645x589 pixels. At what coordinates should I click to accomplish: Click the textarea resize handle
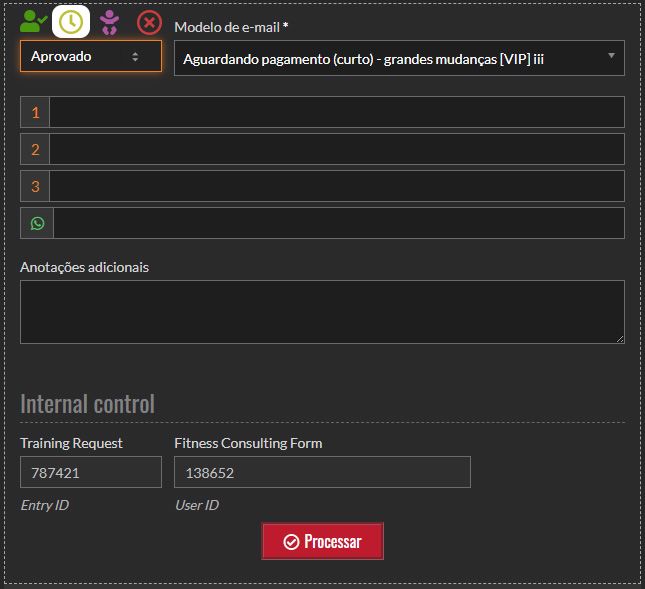coord(620,339)
